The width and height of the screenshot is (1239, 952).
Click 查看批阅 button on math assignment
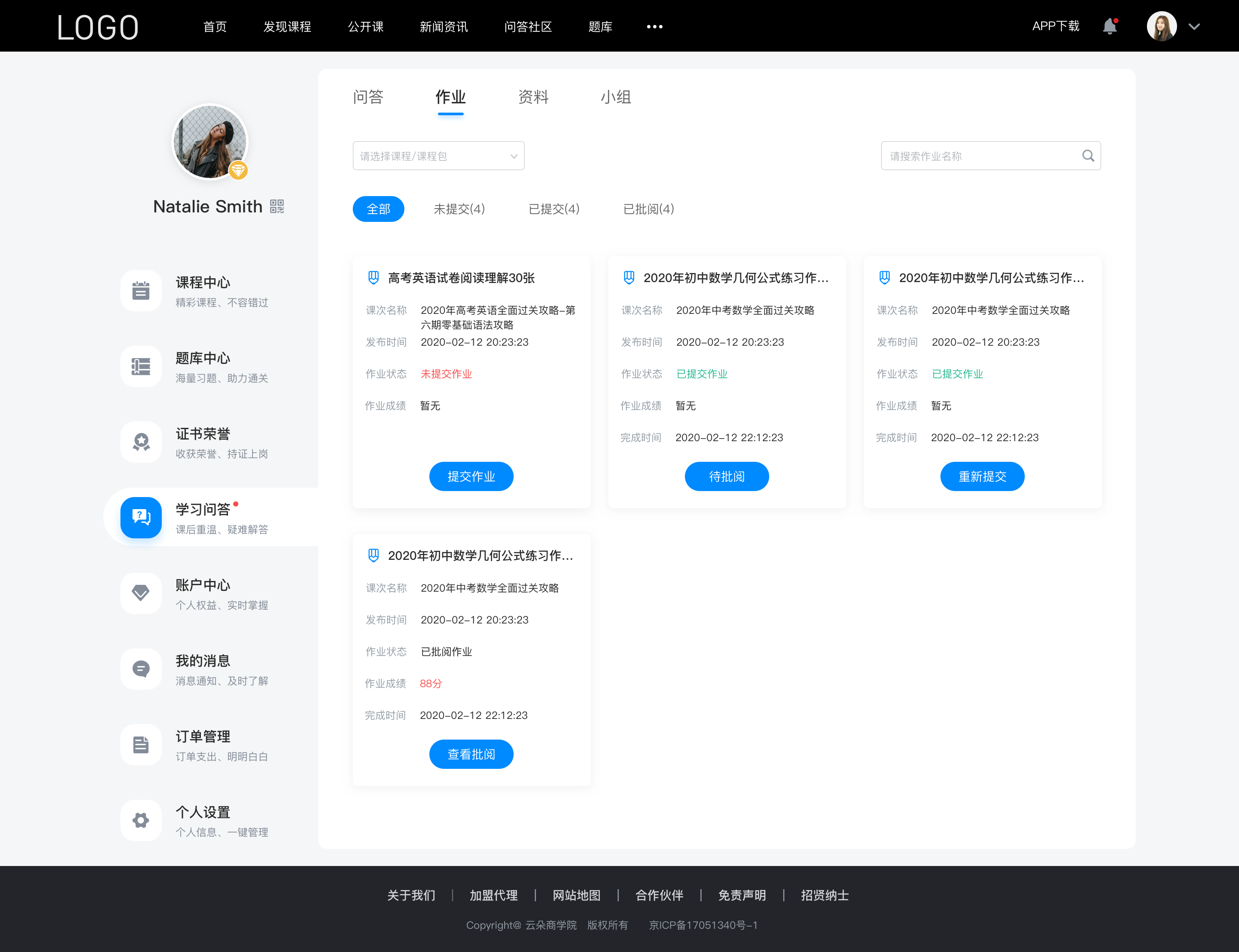click(x=471, y=755)
